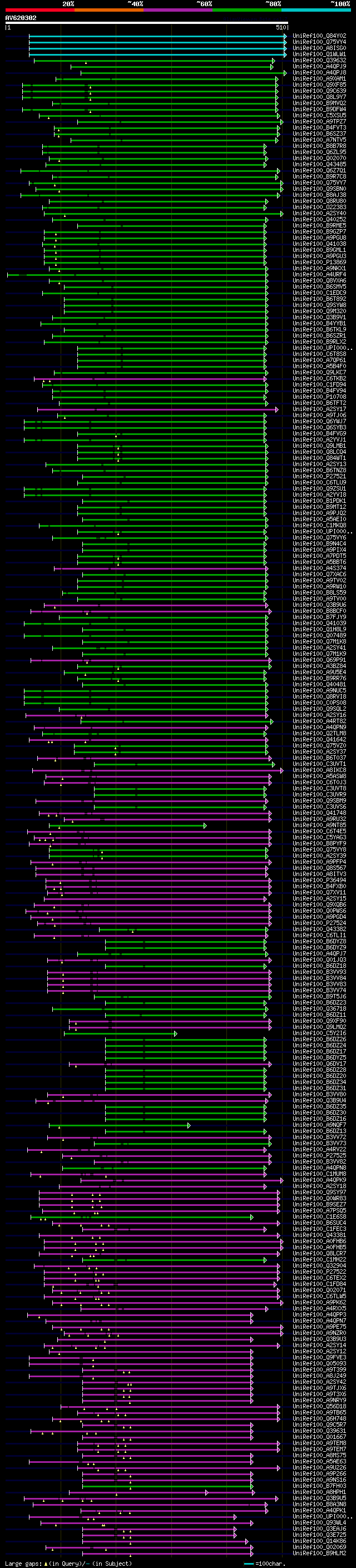
Task: Select label UniRef100_A7NTV5
Action: [x=319, y=140]
